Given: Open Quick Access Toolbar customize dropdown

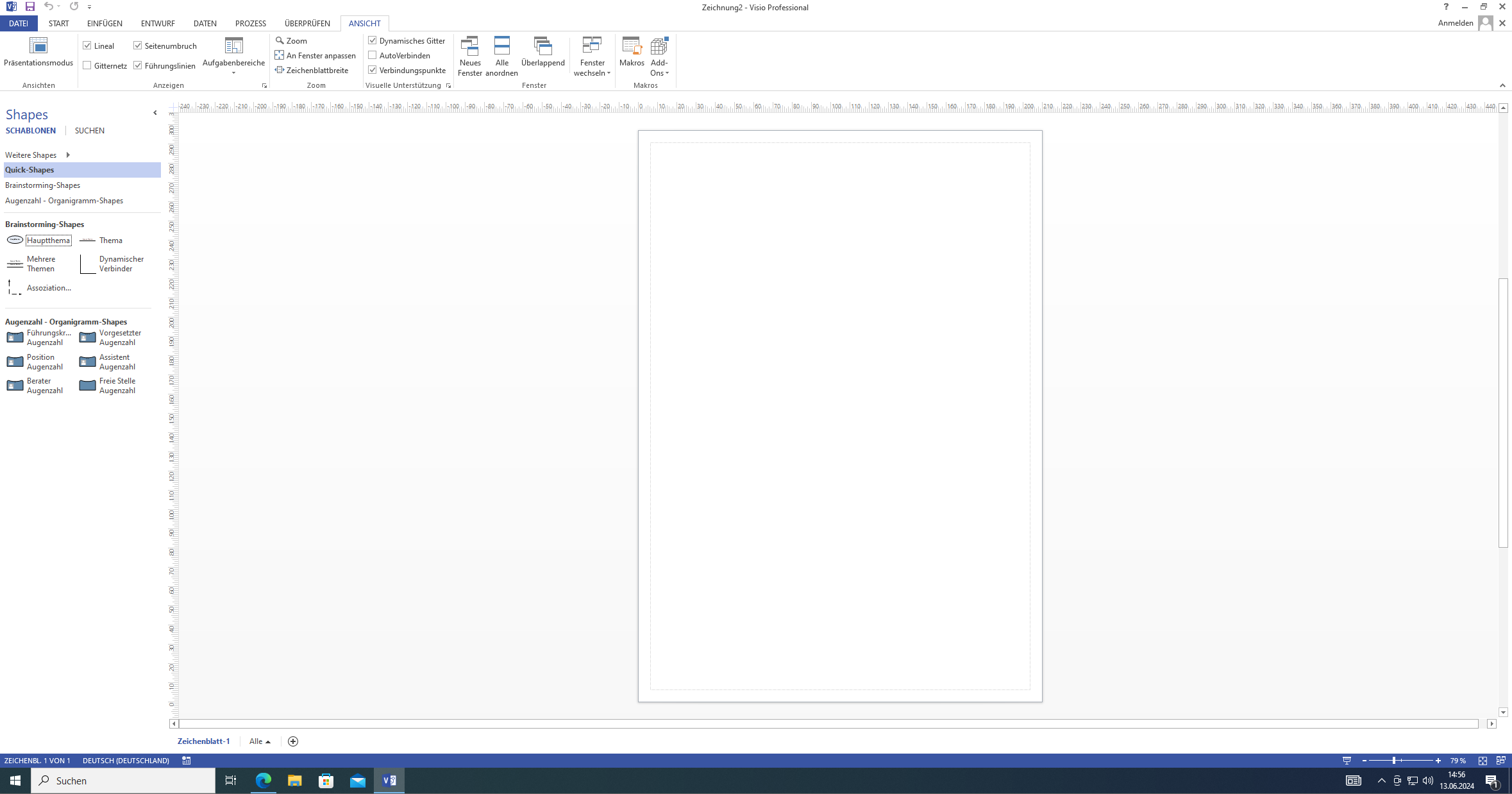Looking at the screenshot, I should click(89, 7).
